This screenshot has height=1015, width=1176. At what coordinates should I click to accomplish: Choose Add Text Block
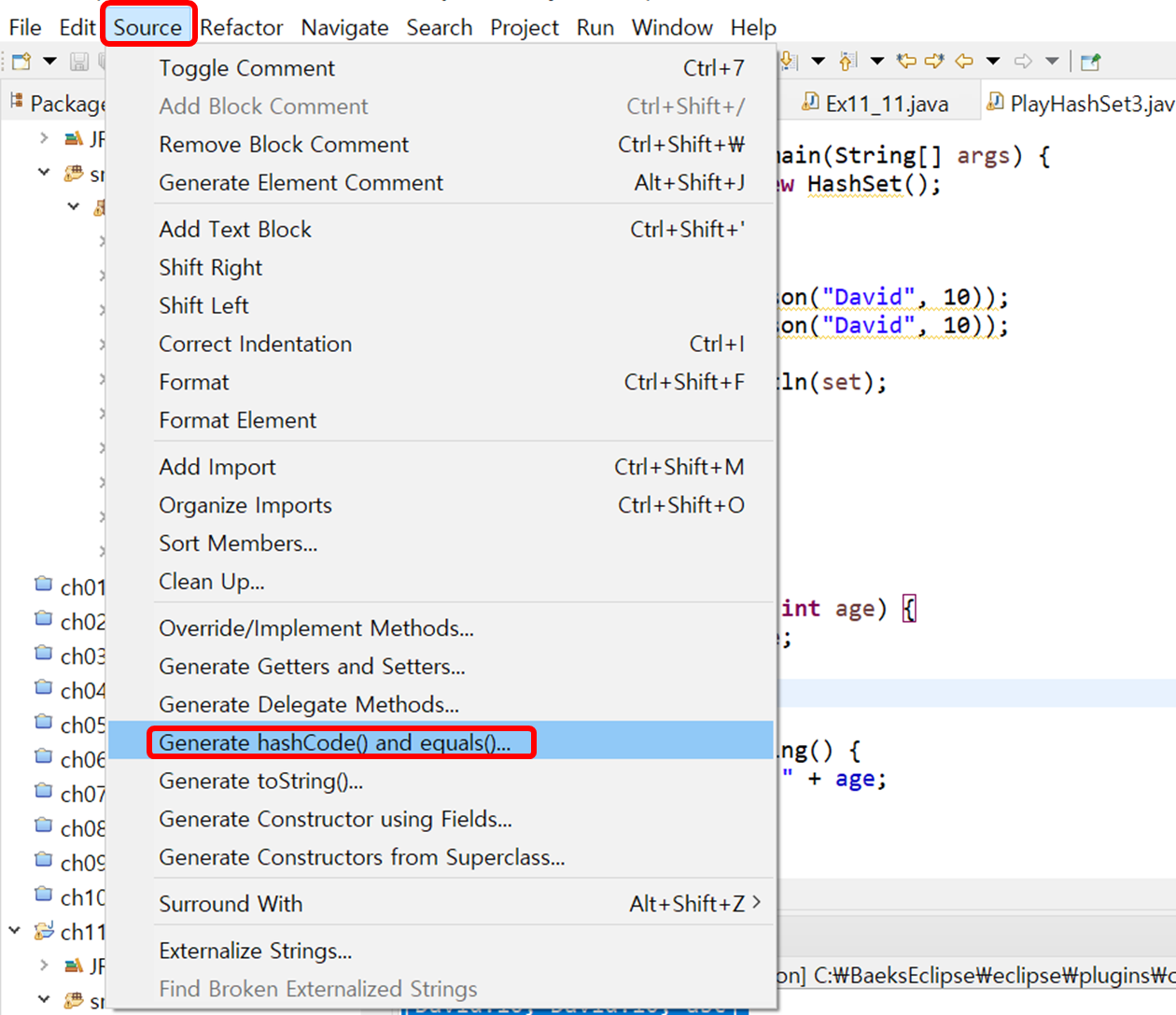(441, 230)
